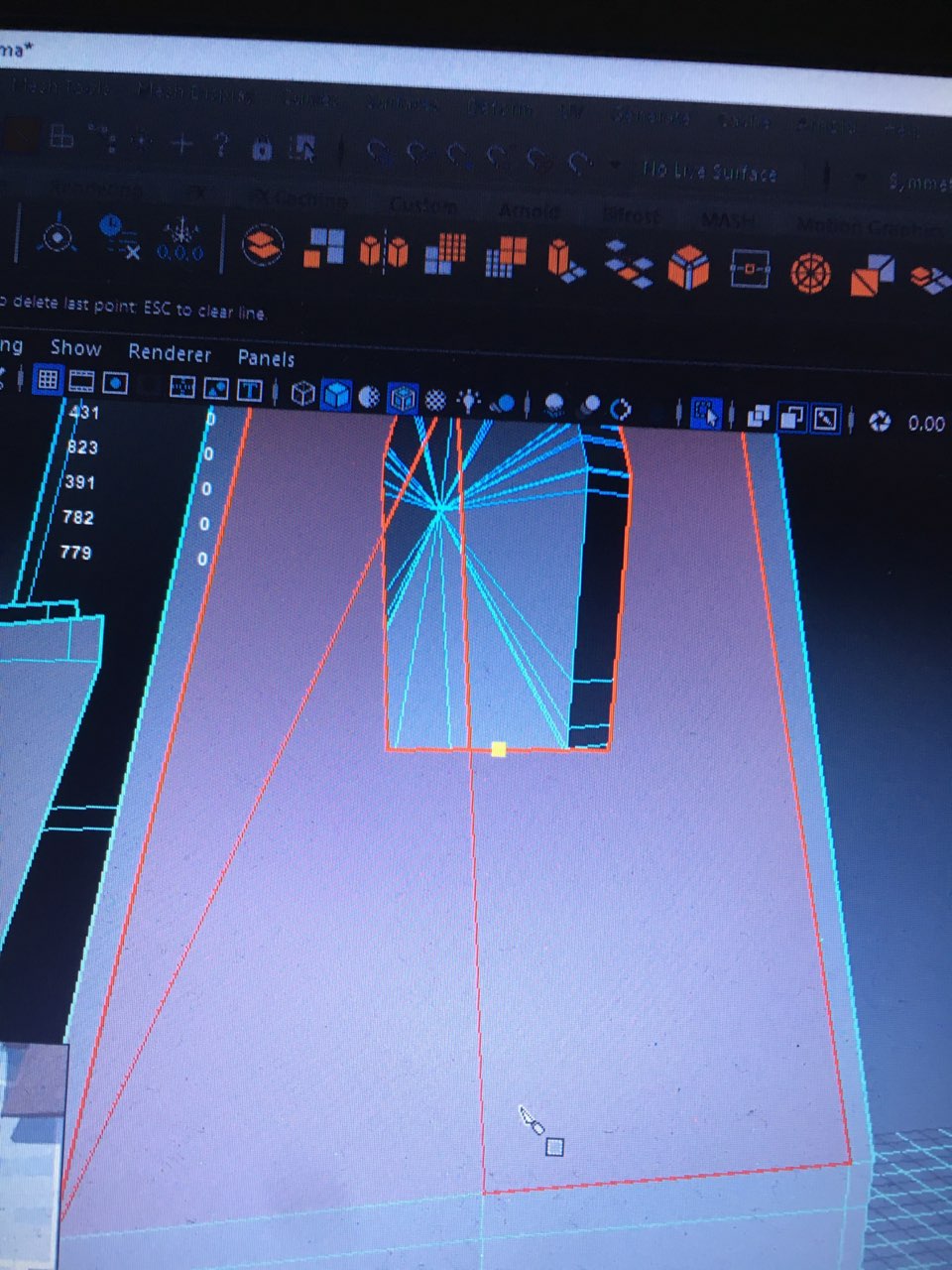Click the HUD value 391
This screenshot has width=952, height=1270.
click(80, 482)
